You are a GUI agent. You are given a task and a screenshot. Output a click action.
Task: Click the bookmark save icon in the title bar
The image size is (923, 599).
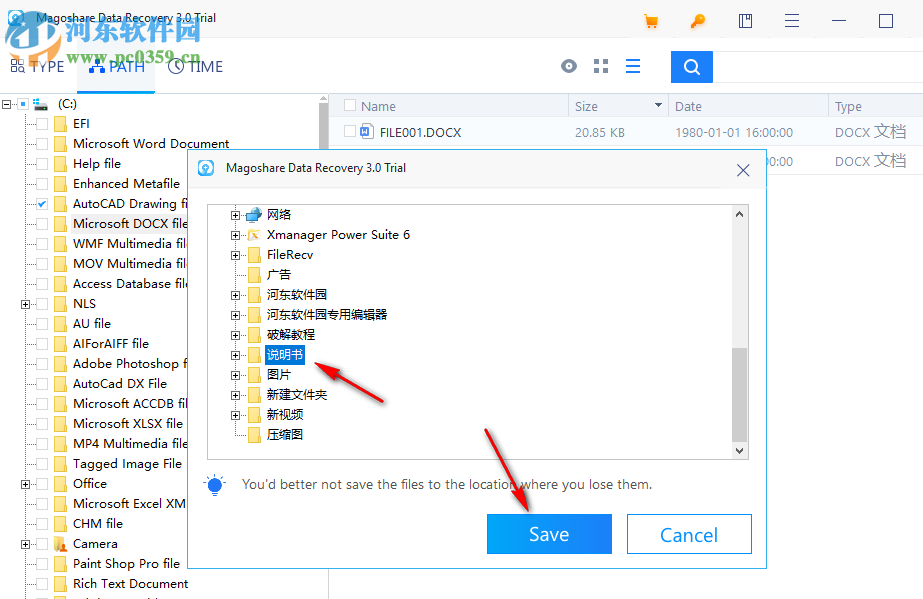pyautogui.click(x=745, y=20)
